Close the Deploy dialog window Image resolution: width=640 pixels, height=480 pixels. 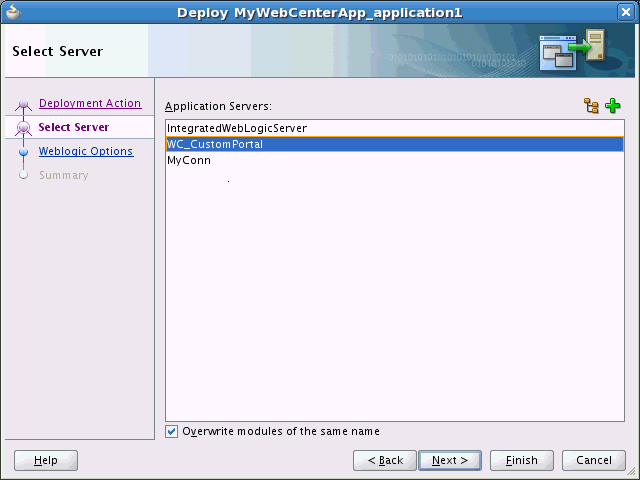coord(626,12)
